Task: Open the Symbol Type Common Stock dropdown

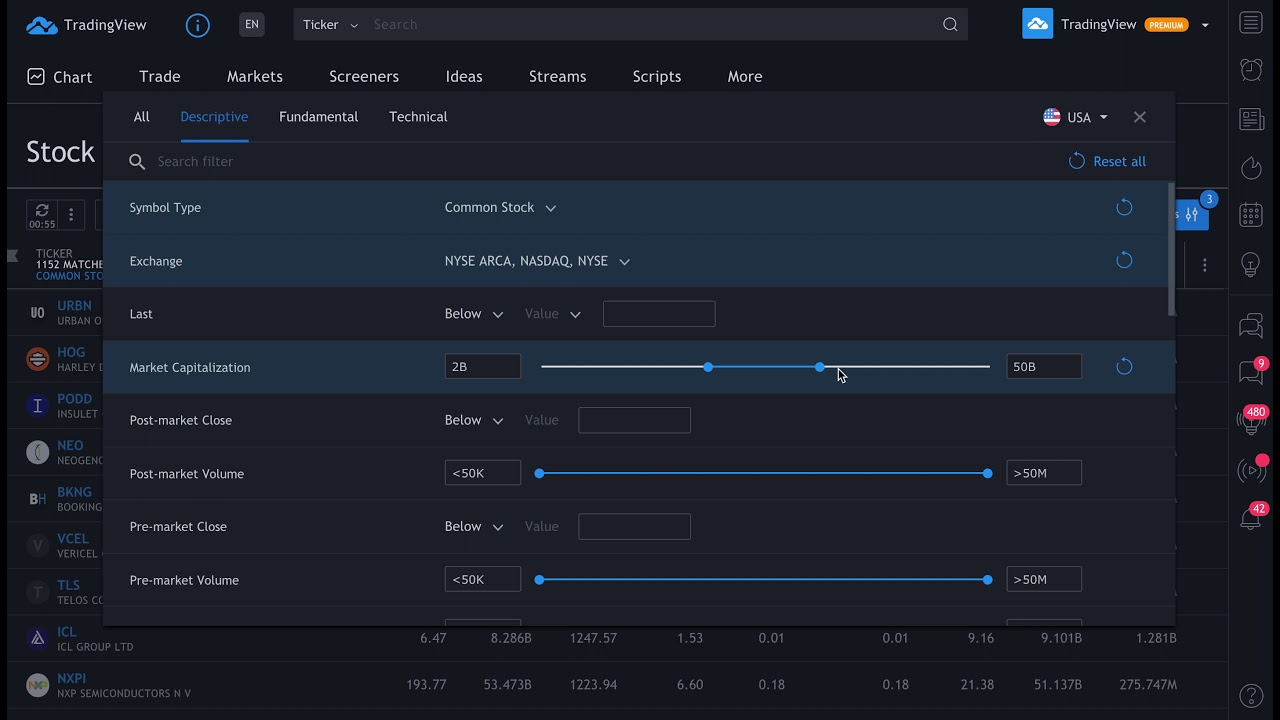Action: pyautogui.click(x=500, y=207)
